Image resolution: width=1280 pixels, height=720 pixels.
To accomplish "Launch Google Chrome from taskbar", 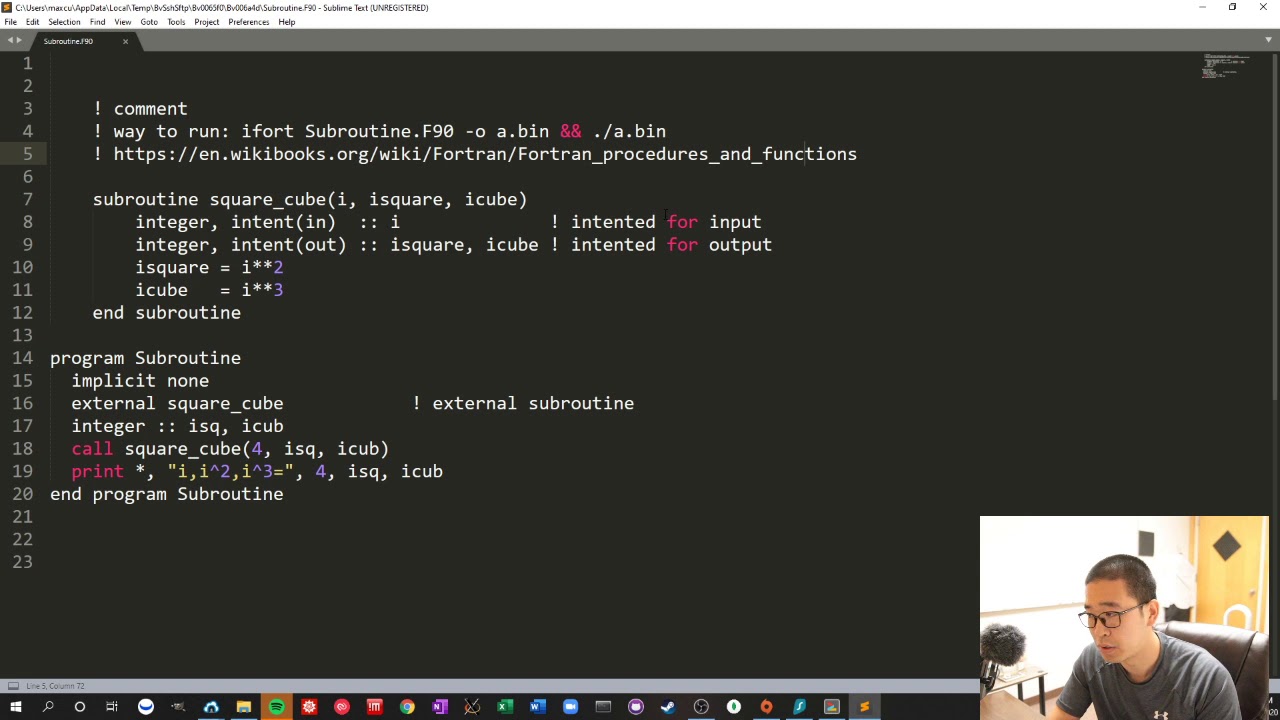I will coord(407,707).
